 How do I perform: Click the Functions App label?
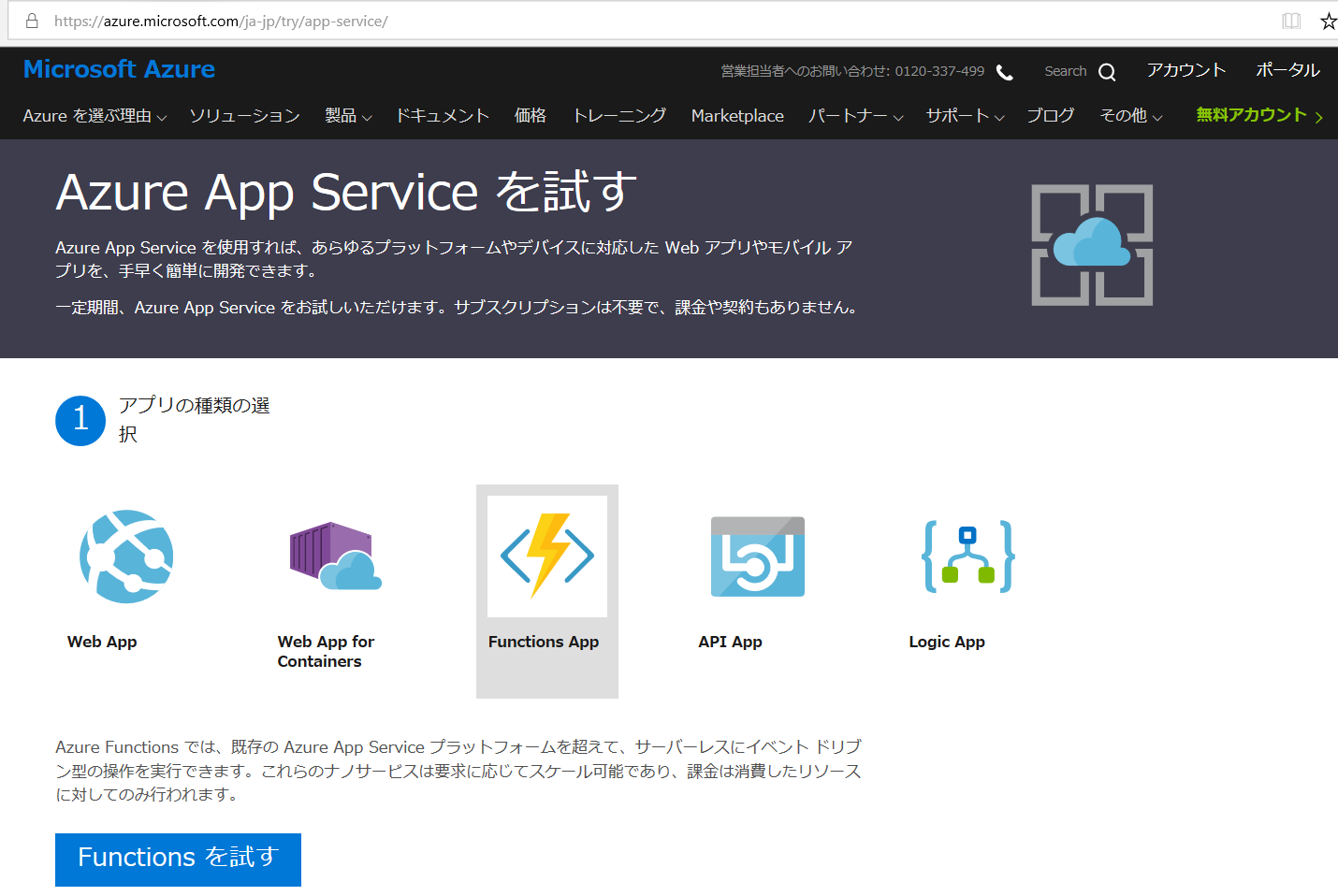544,642
